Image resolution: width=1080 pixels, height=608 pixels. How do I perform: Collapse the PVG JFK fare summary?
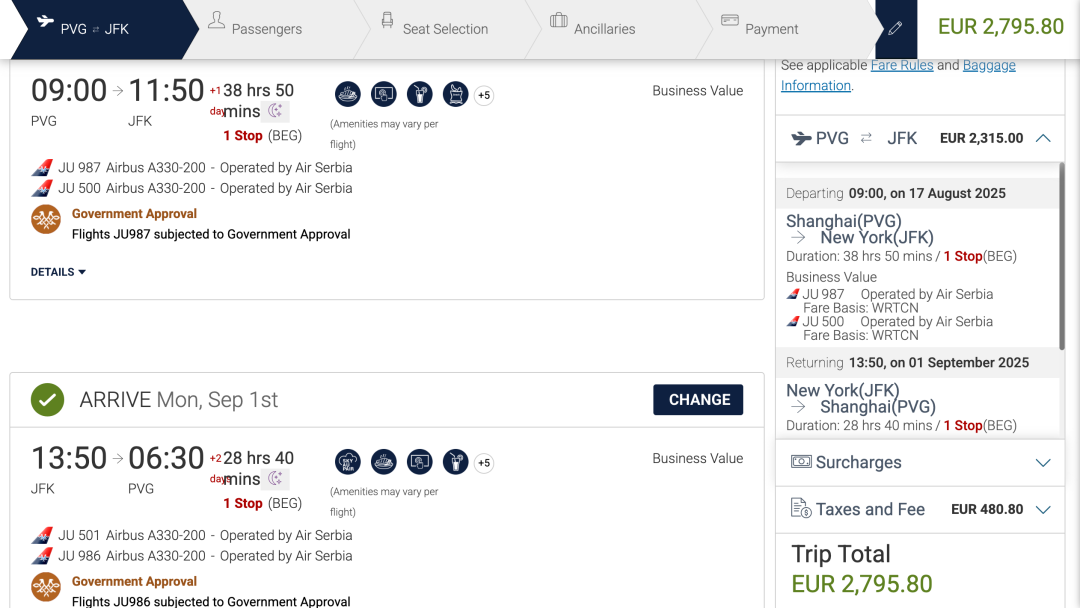click(1043, 138)
